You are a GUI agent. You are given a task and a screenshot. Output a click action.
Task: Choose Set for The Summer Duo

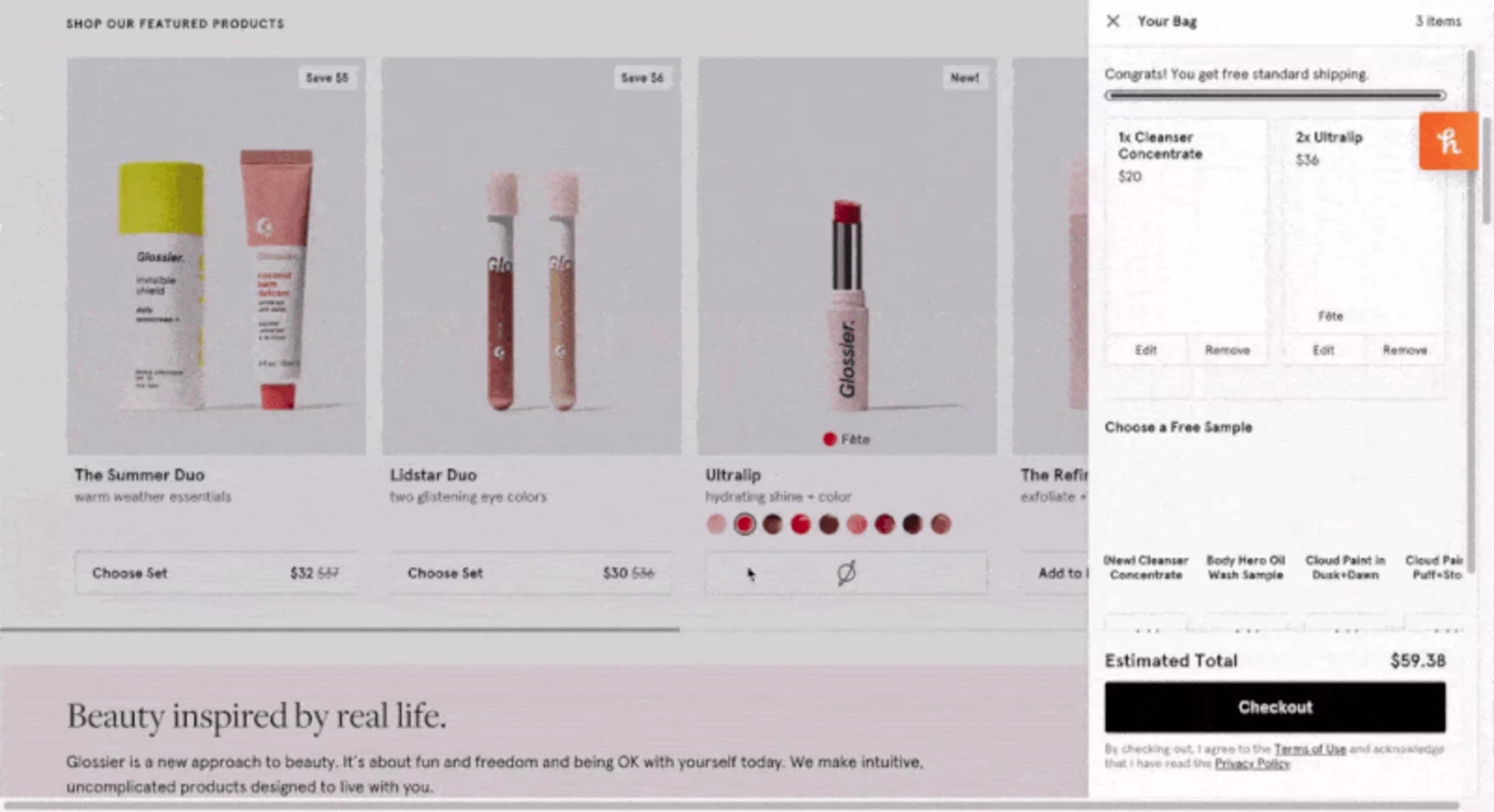tap(216, 573)
